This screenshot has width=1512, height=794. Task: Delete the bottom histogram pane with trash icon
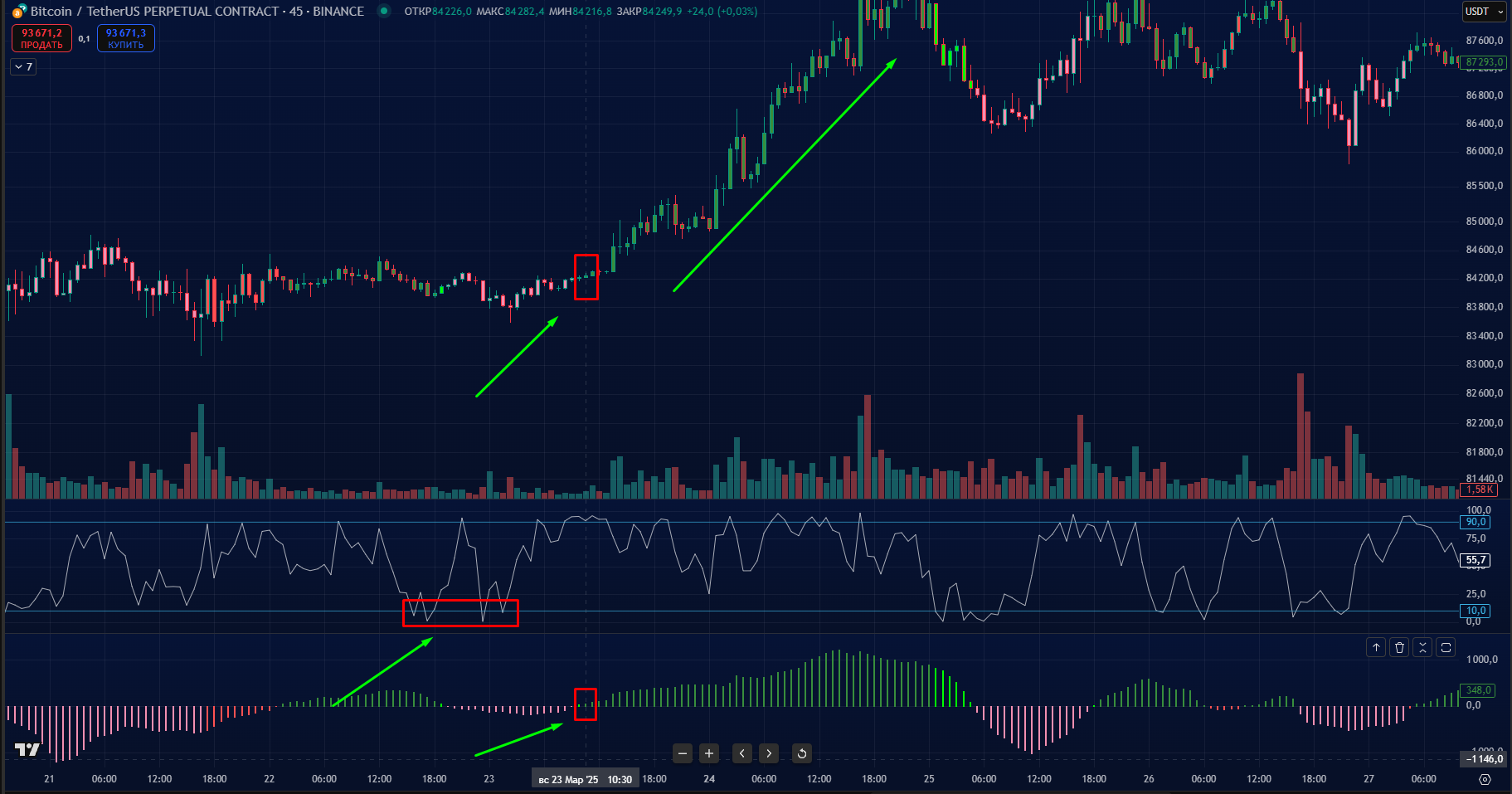pos(1399,647)
